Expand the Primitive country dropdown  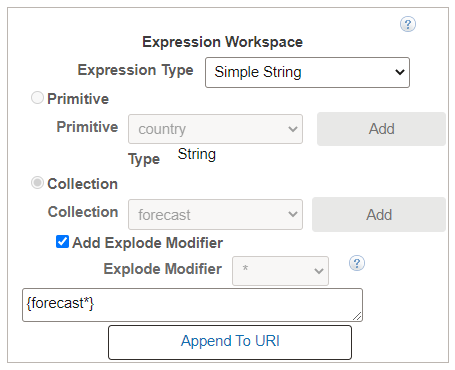pos(215,129)
